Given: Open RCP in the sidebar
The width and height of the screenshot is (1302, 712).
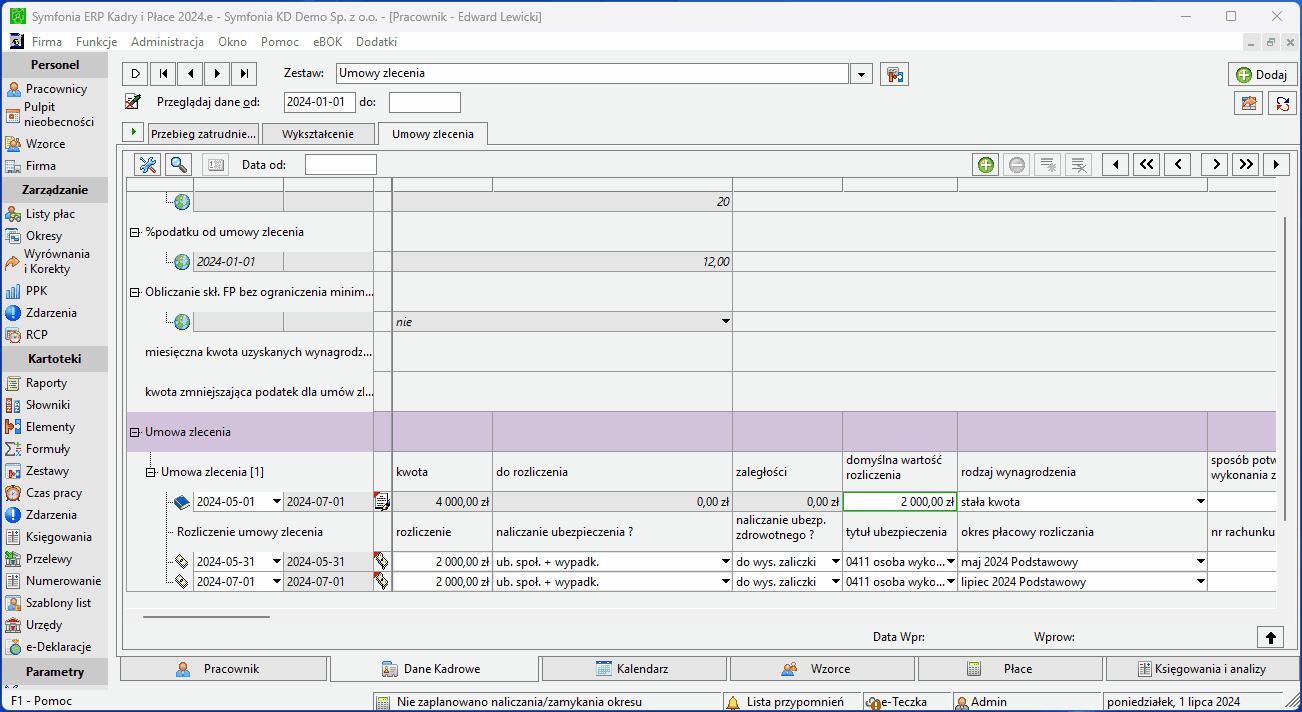Looking at the screenshot, I should tap(27, 335).
